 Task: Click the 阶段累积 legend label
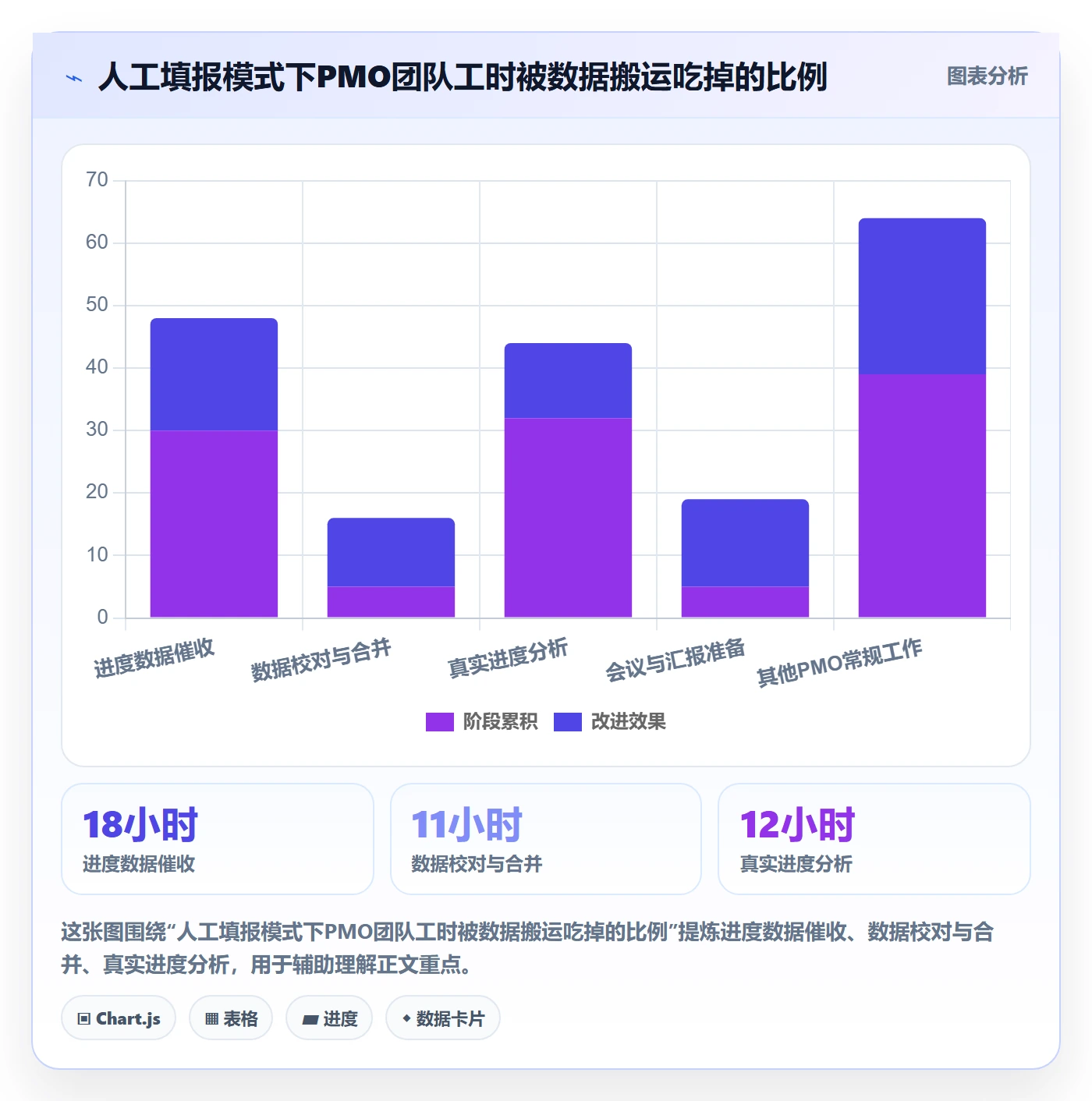tap(500, 722)
